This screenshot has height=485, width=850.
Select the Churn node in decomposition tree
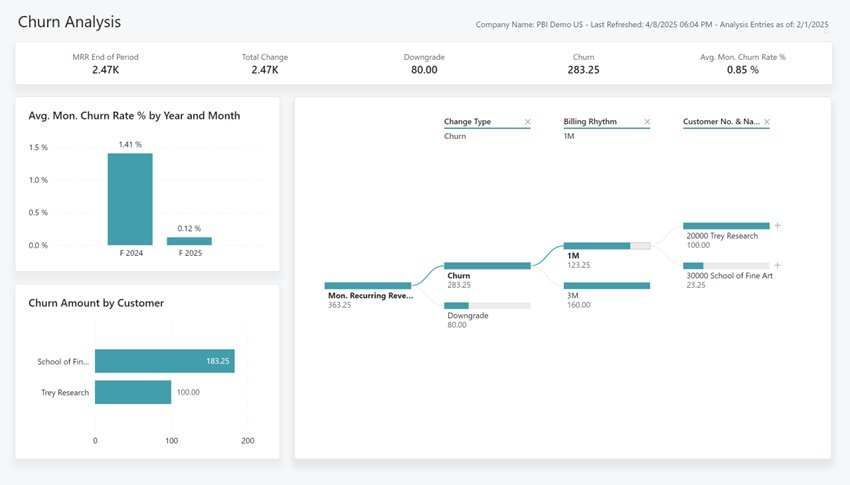[x=487, y=266]
